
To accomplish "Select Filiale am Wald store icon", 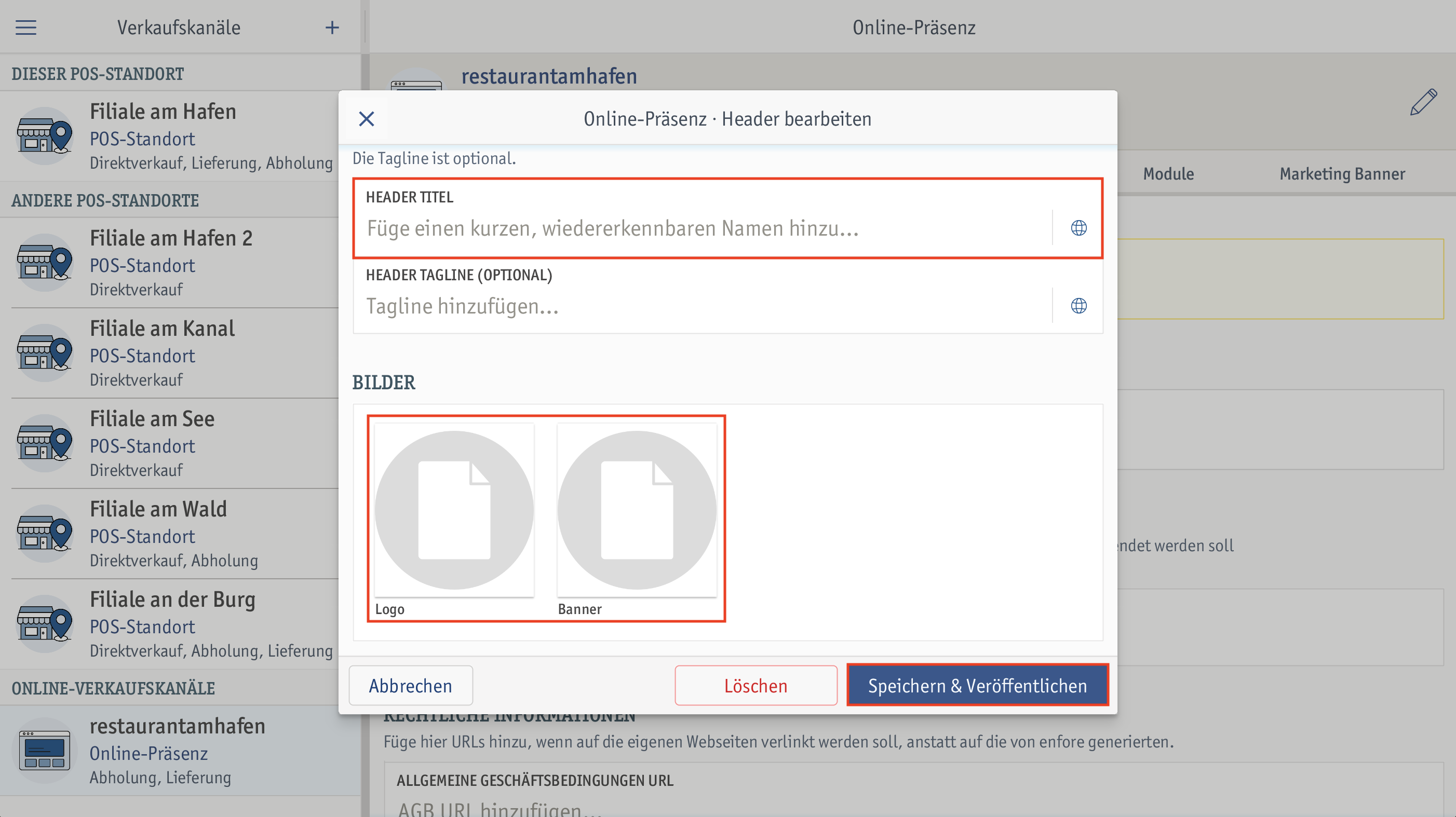I will (45, 534).
